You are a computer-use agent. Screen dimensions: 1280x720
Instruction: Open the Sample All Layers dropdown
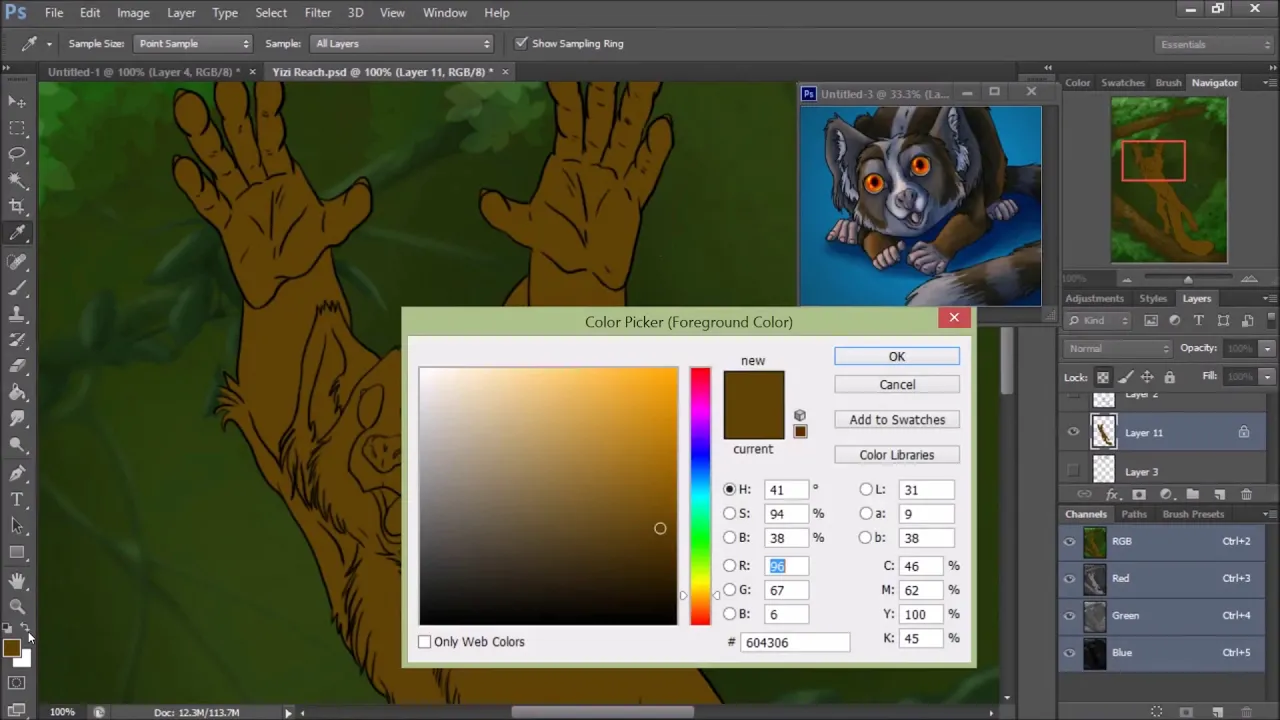point(403,43)
